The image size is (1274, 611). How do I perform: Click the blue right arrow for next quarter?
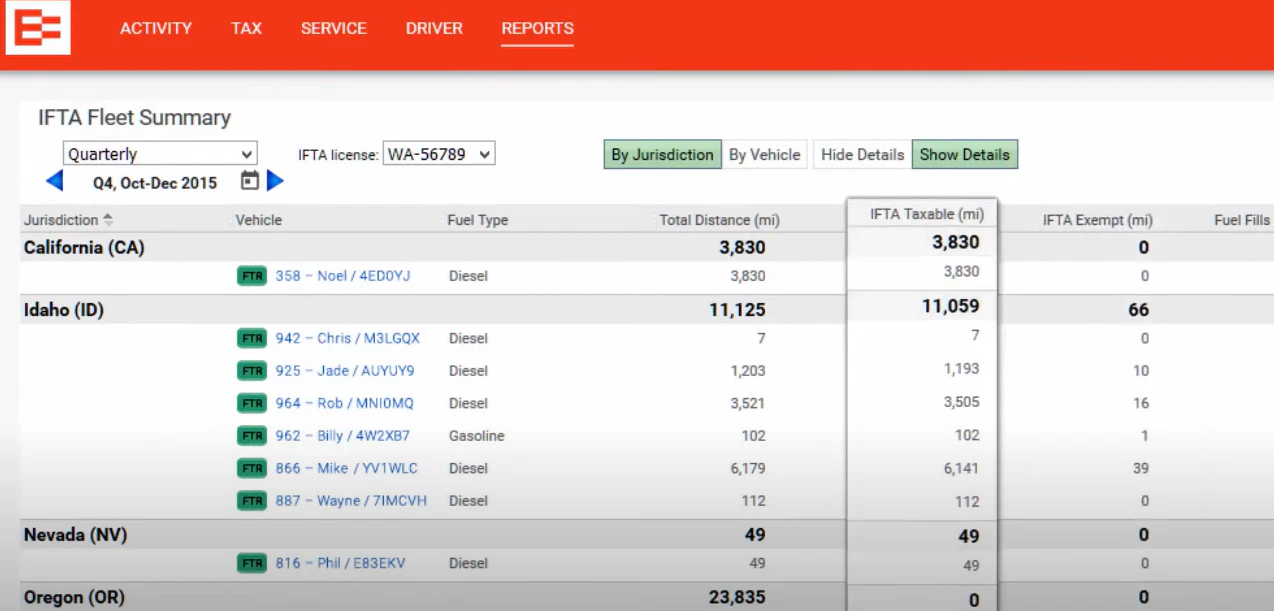274,182
